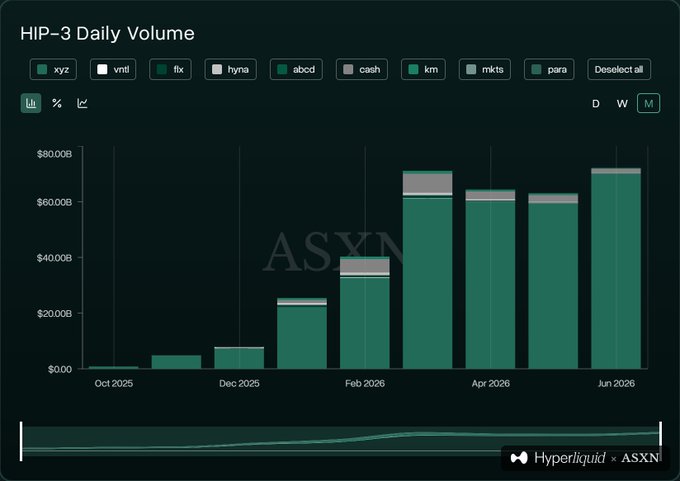
Task: Click the Oct 2025 bar
Action: click(114, 367)
